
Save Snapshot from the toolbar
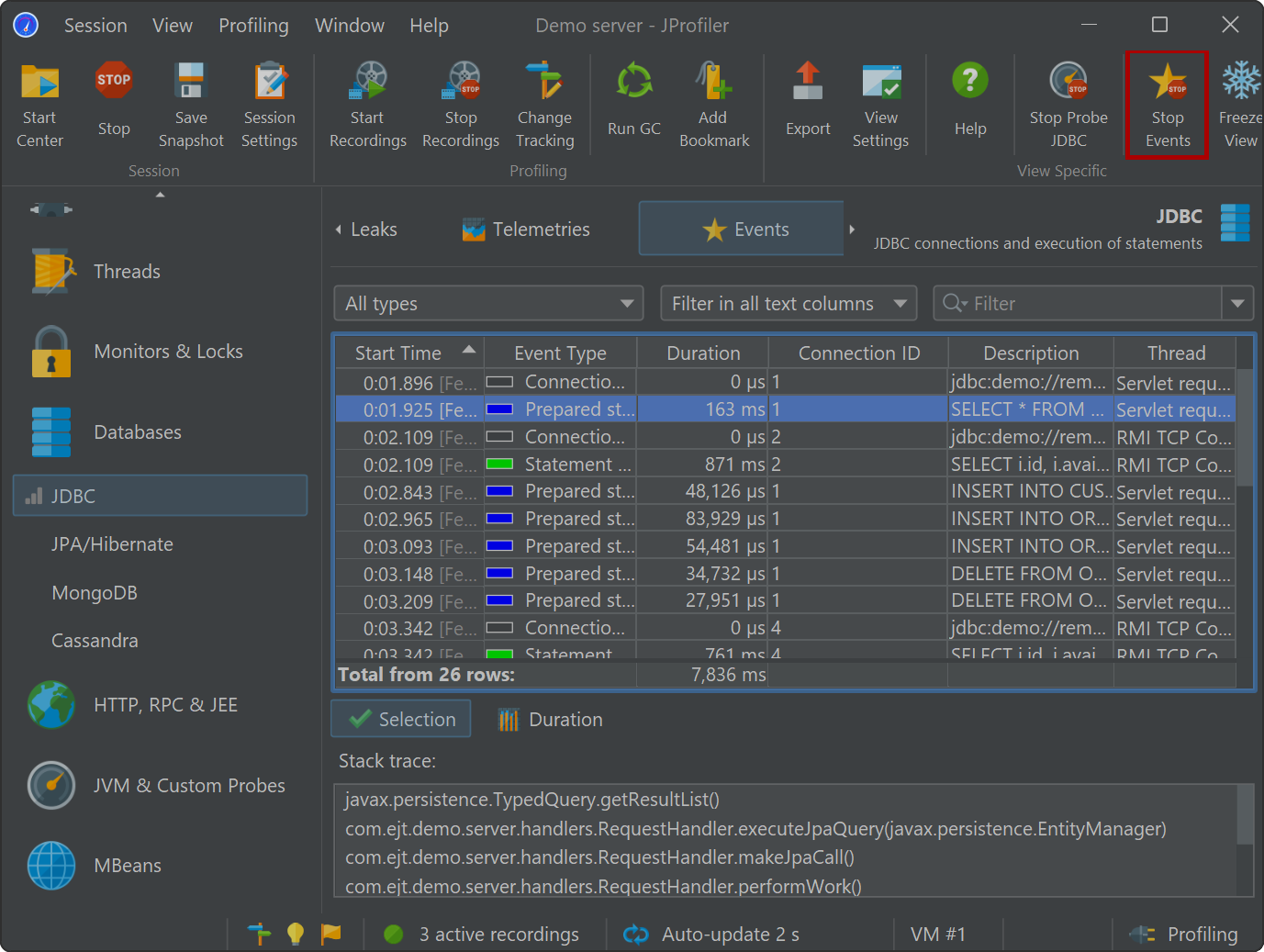click(191, 105)
